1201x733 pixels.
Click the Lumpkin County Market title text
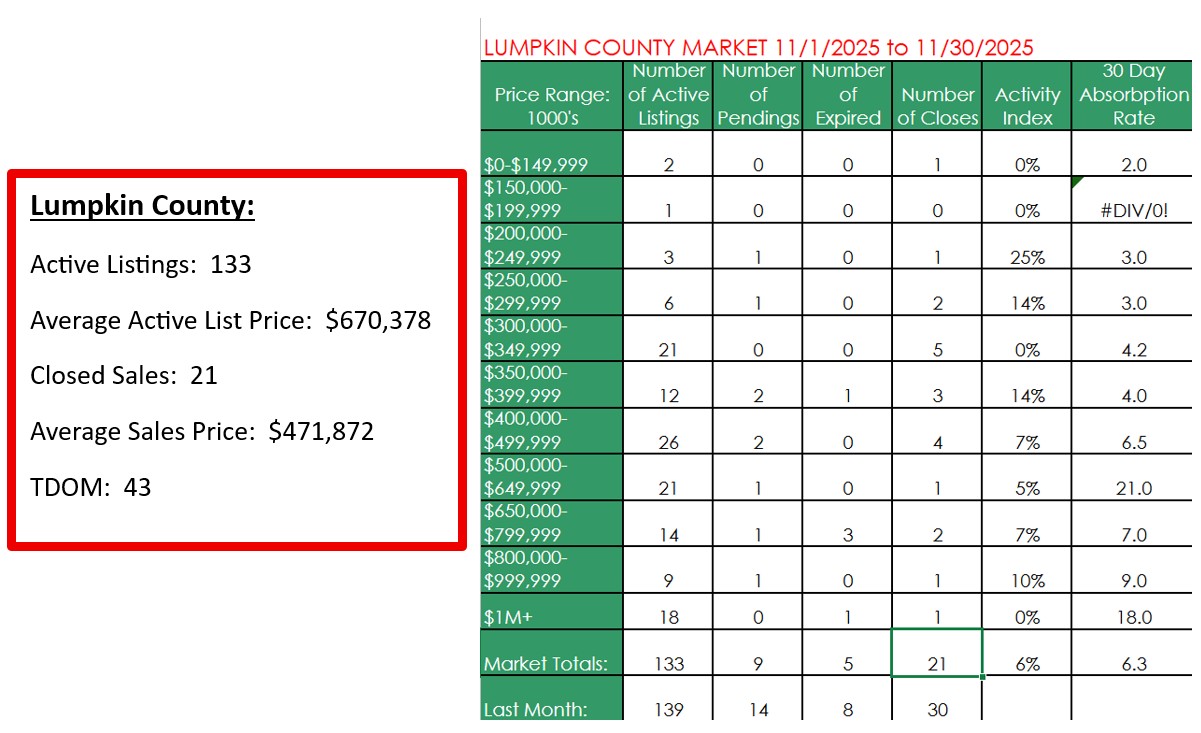click(758, 47)
